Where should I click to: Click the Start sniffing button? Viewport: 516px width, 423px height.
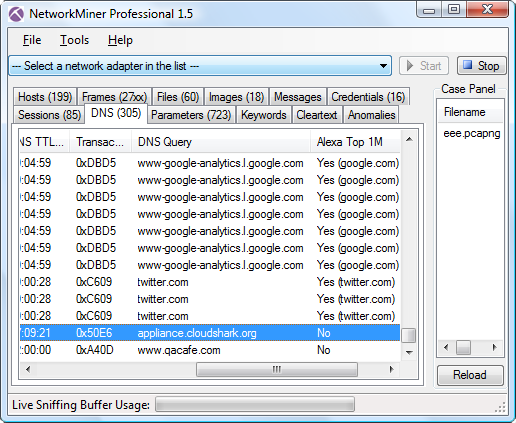424,66
